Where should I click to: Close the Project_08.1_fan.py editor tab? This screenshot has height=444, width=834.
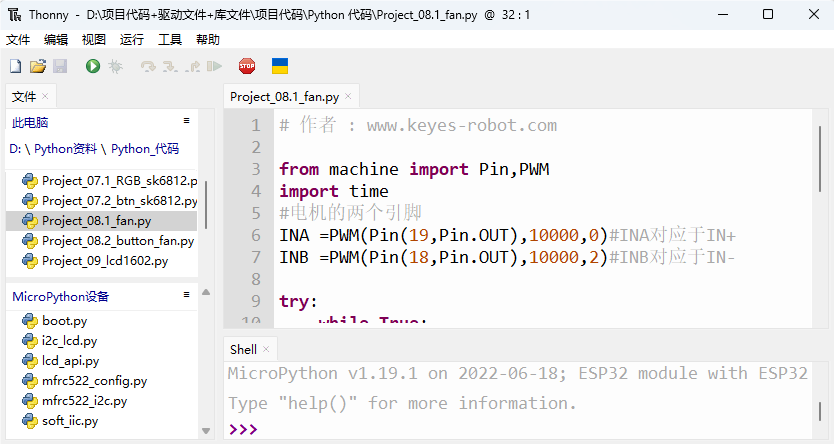(x=348, y=96)
